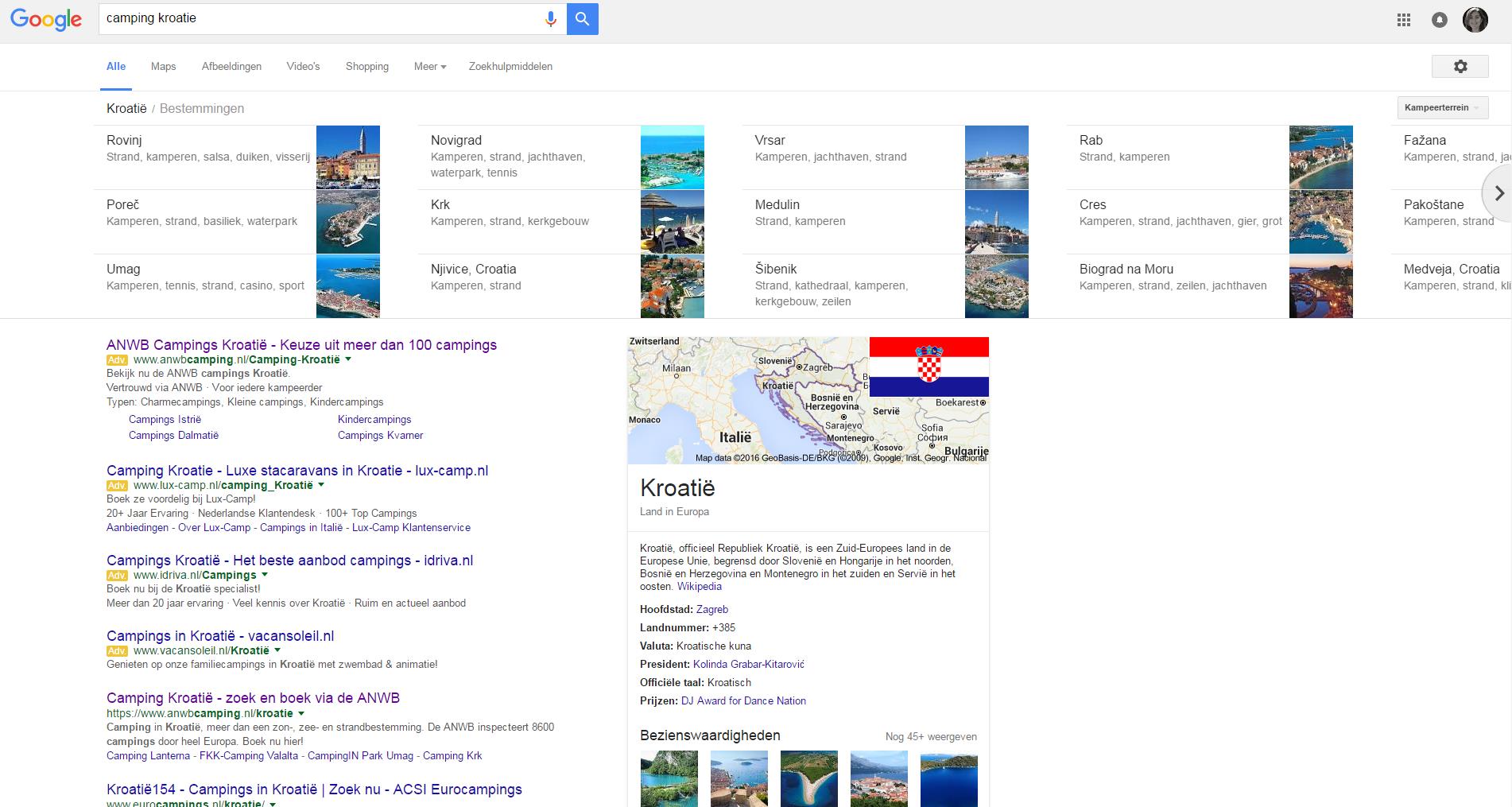Viewport: 1512px width, 807px height.
Task: Open the vacansoleil.nl Campings in Kroatië ad
Action: tap(220, 636)
